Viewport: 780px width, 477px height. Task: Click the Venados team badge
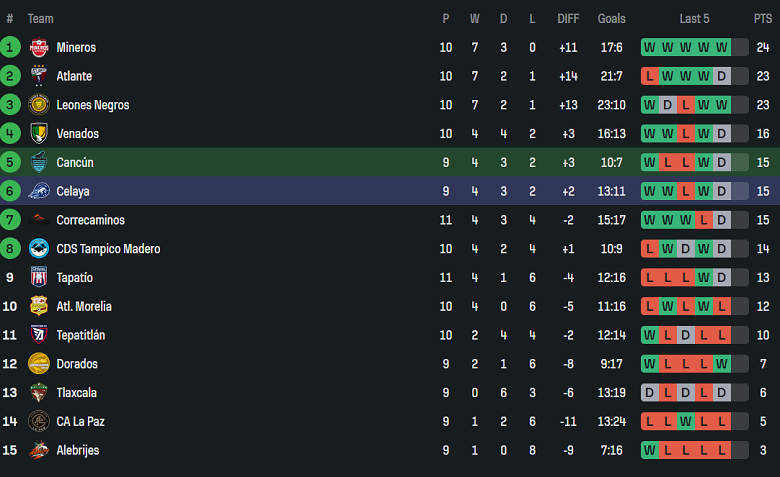tap(39, 133)
